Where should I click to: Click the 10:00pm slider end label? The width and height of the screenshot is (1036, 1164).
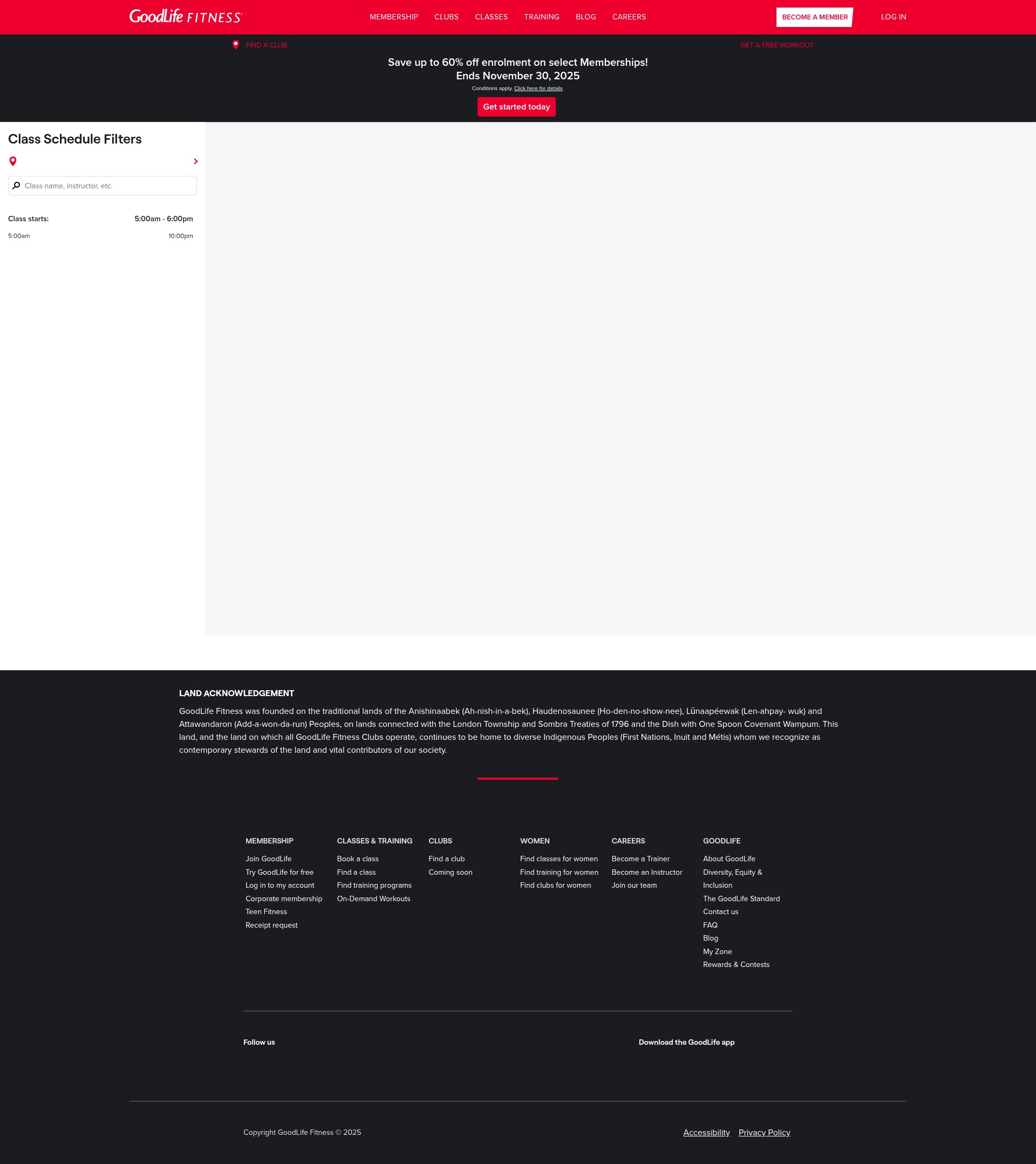181,236
